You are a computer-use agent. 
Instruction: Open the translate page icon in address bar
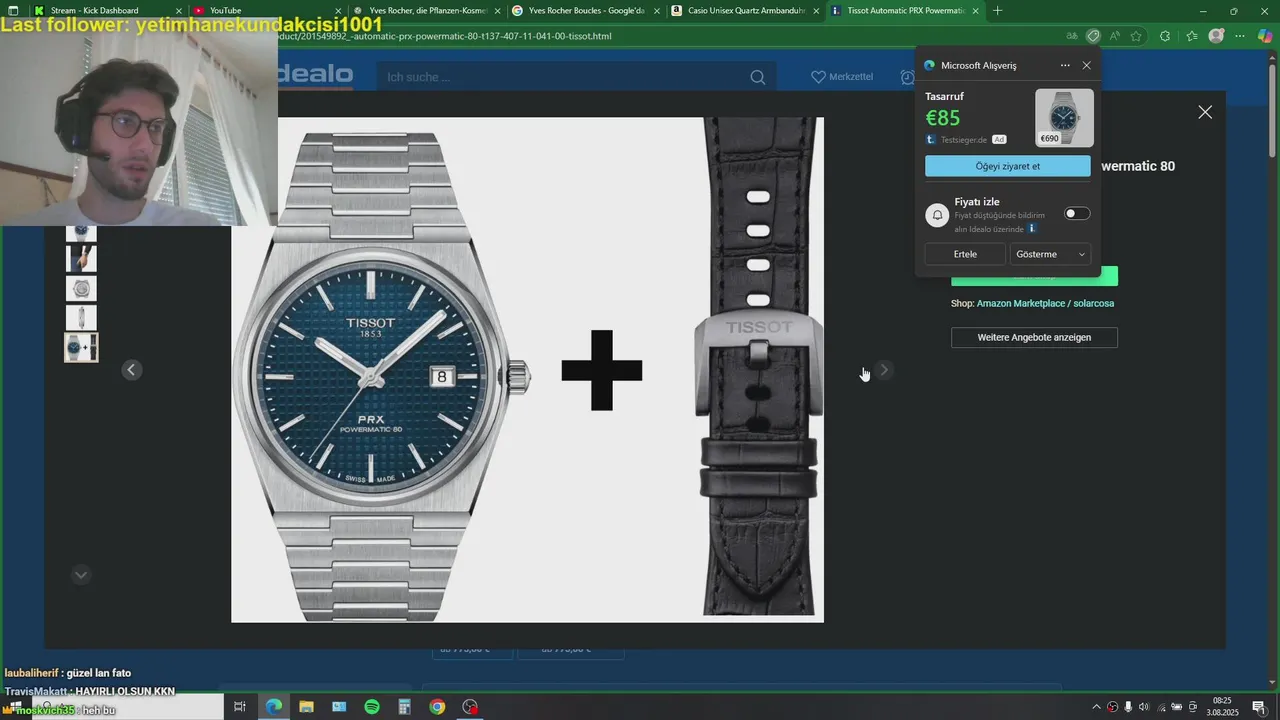pos(1072,36)
